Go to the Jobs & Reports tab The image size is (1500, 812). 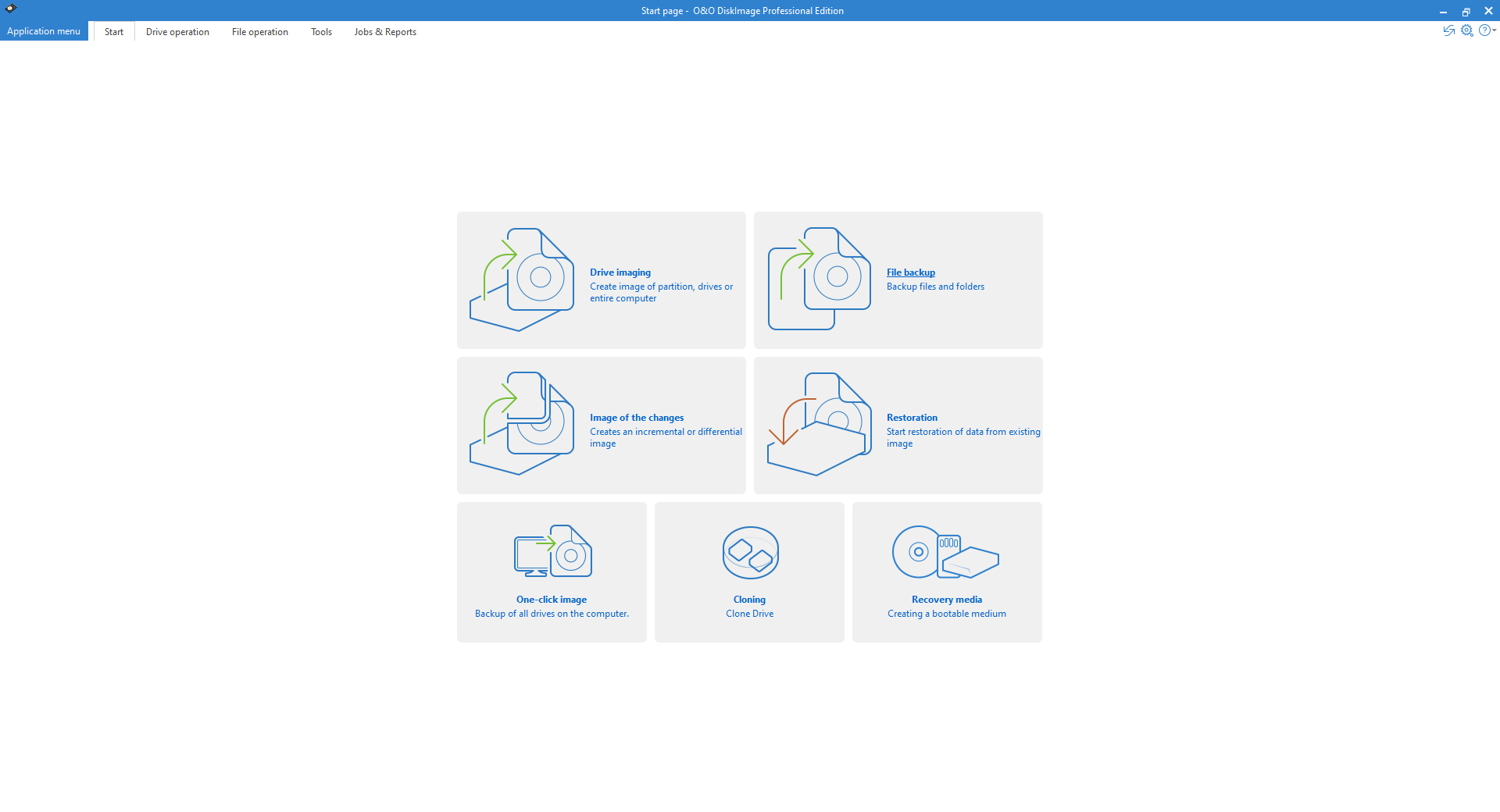point(385,32)
